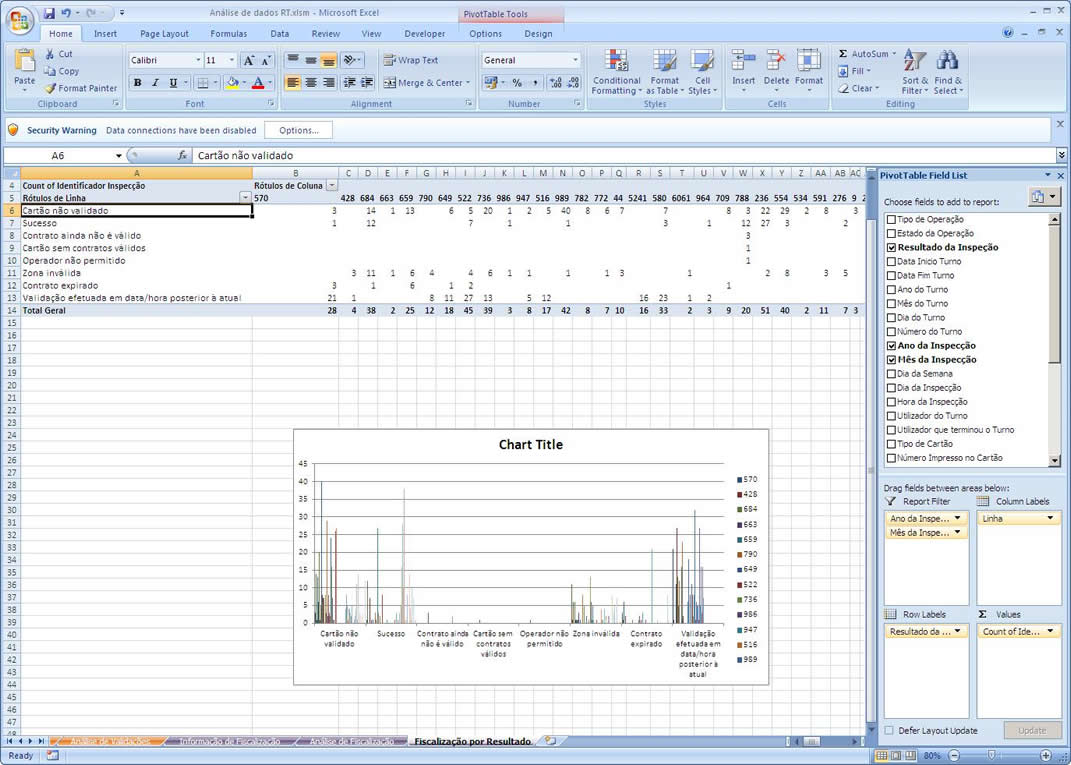Open the Formulas ribbon tab

tap(228, 33)
